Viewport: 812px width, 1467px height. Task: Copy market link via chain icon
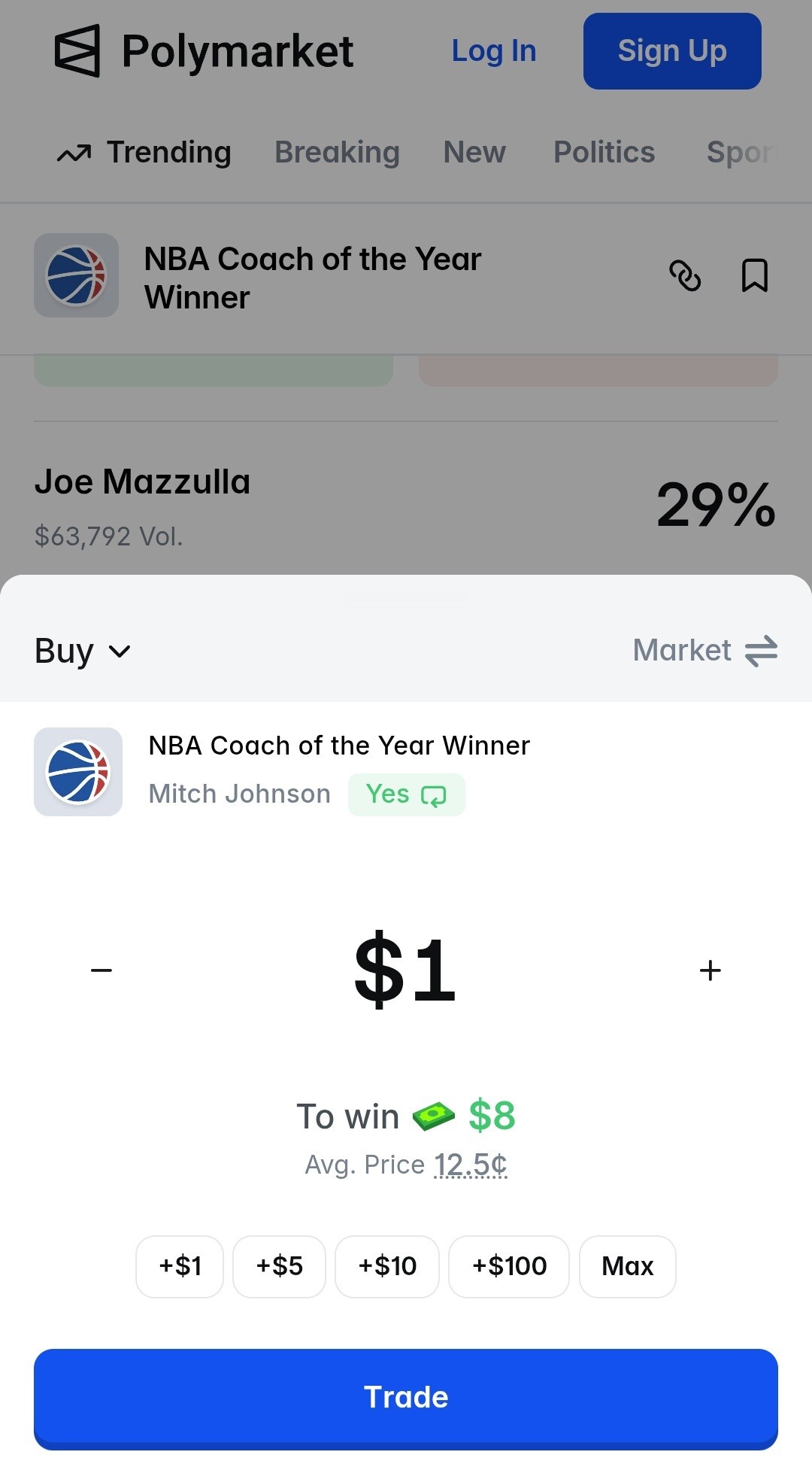685,275
